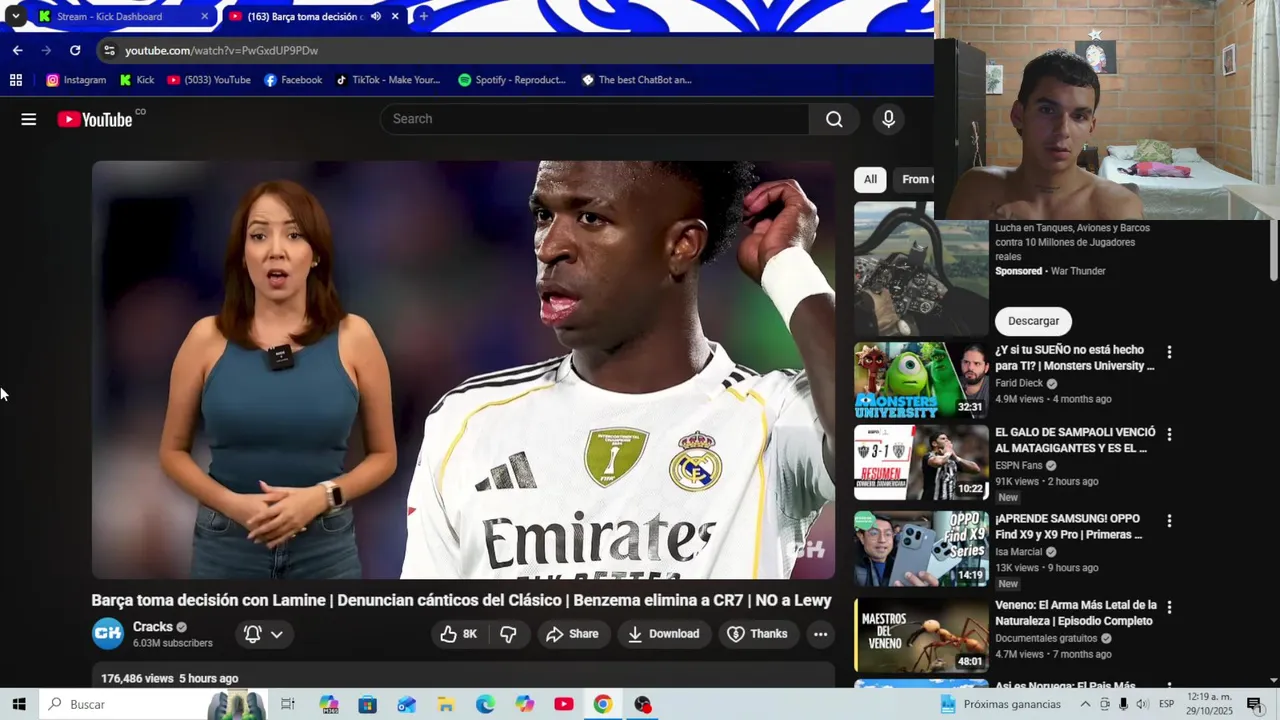Open the YouTube hamburger guide menu
1280x720 pixels.
coord(29,119)
